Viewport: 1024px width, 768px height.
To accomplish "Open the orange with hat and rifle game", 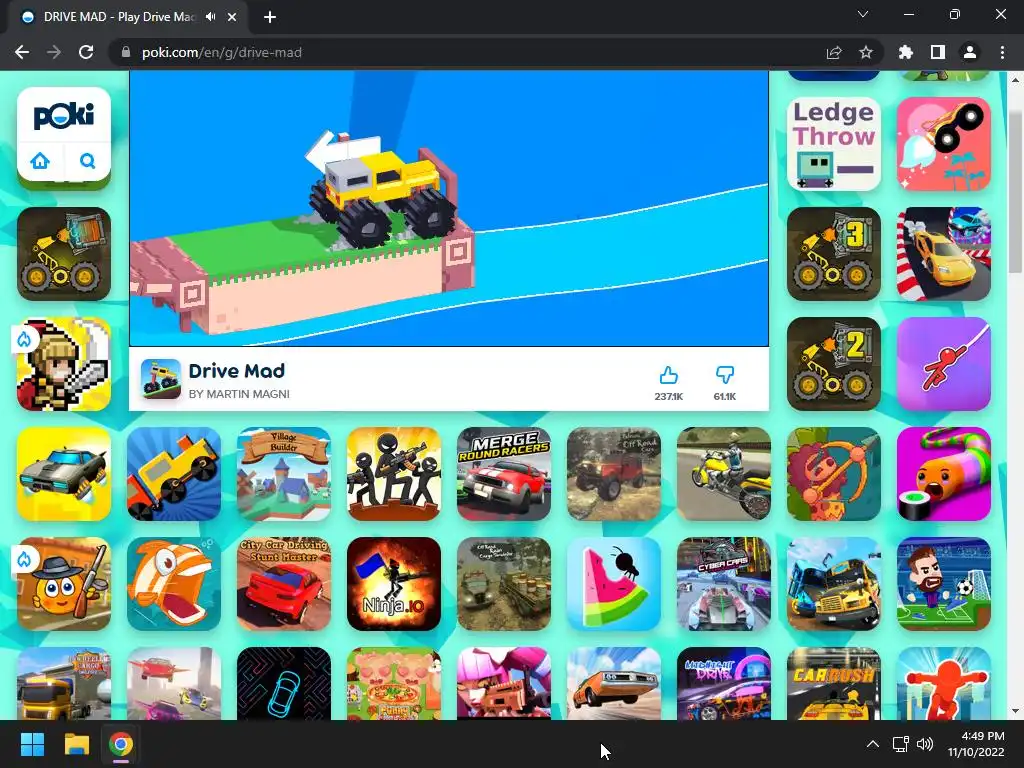I will click(64, 584).
